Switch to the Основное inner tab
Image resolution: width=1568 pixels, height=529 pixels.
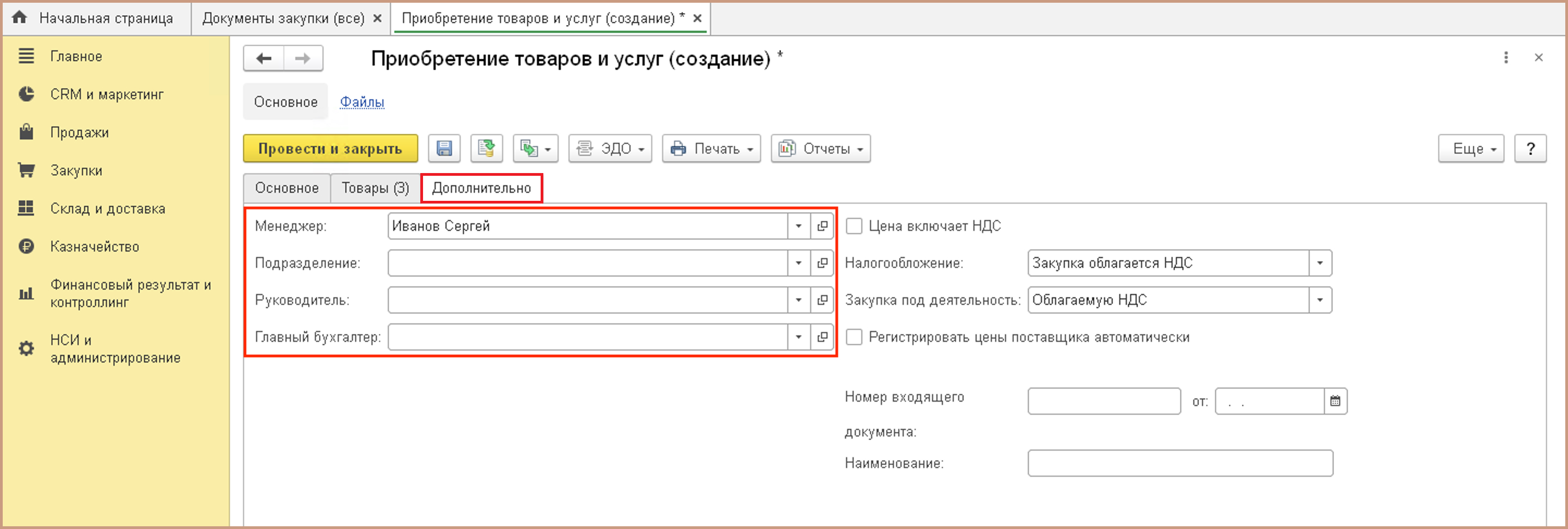coord(287,188)
